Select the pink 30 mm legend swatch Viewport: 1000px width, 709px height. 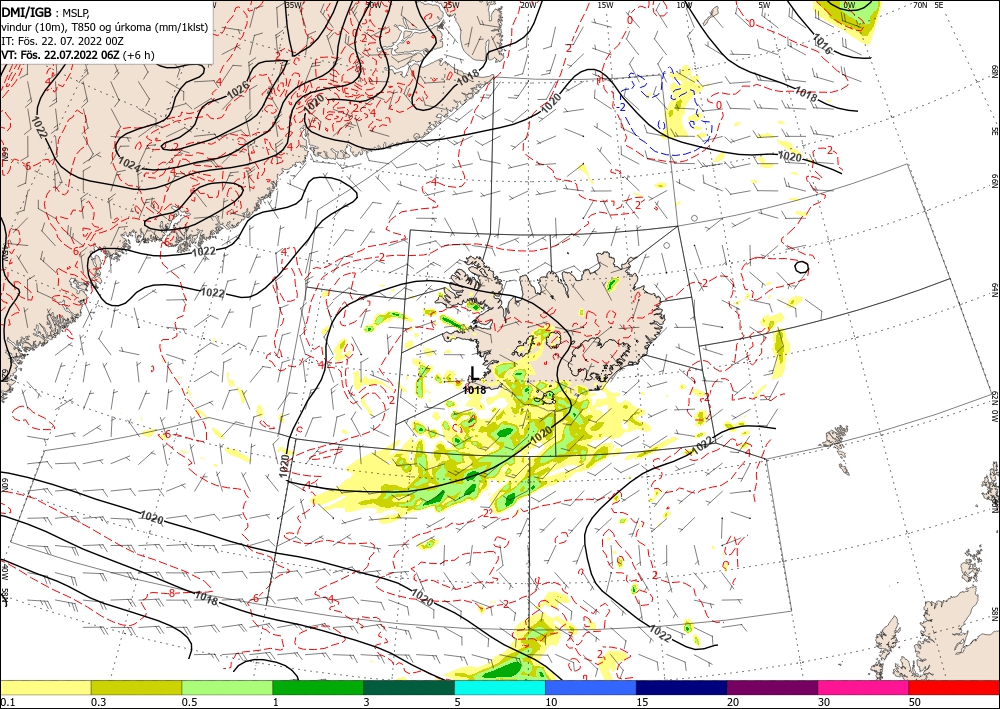coord(864,687)
